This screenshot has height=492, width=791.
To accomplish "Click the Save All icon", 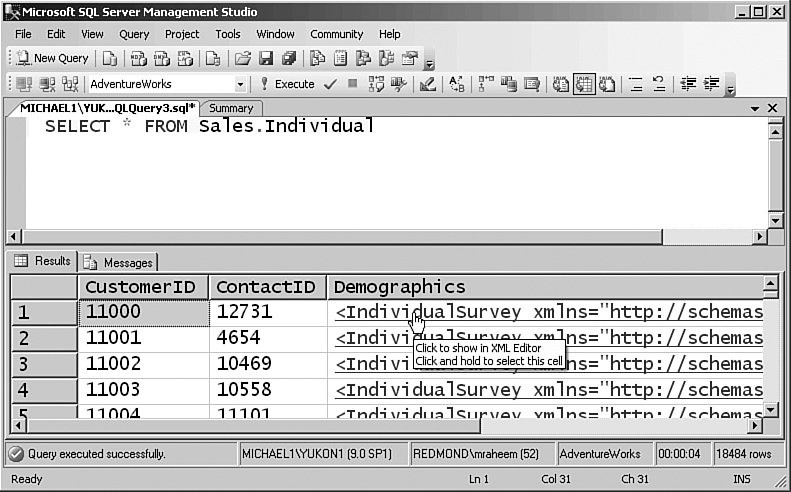I will pyautogui.click(x=289, y=59).
